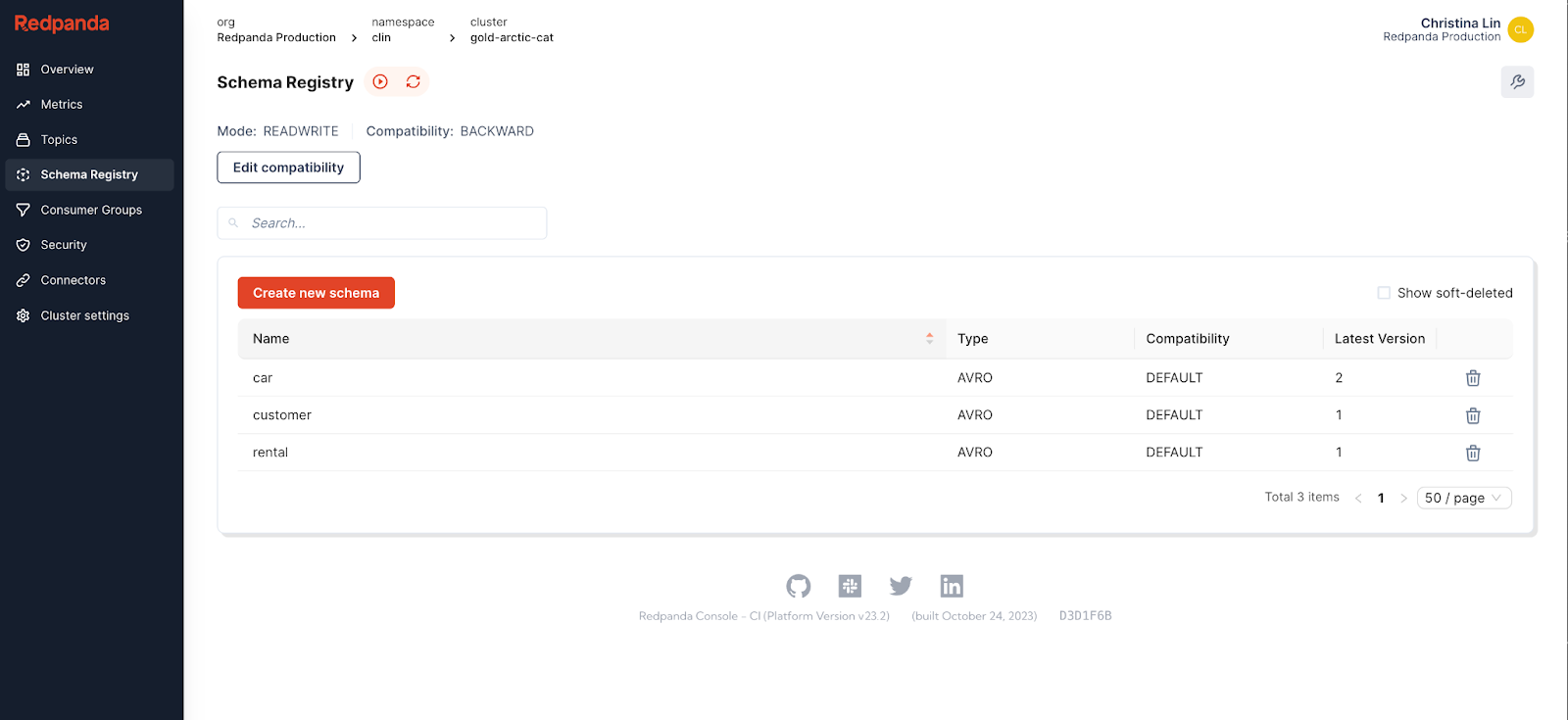Click the clin namespace breadcrumb
The image size is (1568, 720).
coord(381,37)
